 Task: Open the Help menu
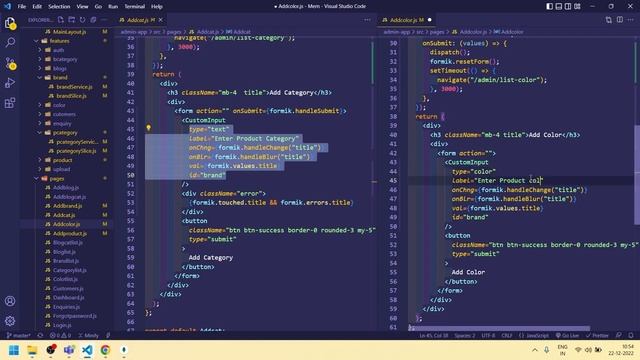(x=157, y=7)
